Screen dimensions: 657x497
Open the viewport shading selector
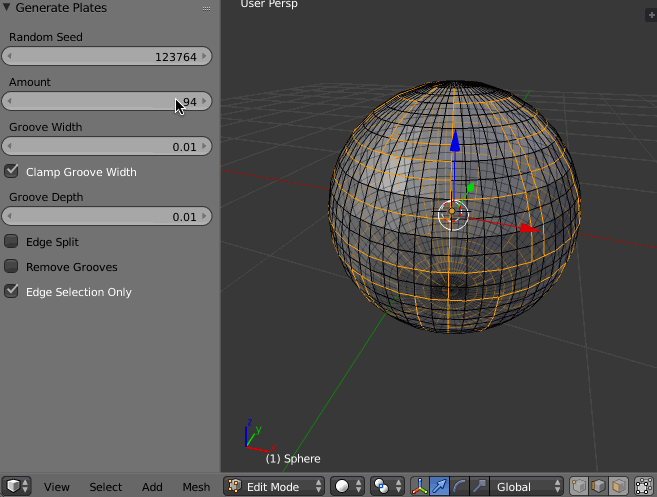[x=347, y=487]
